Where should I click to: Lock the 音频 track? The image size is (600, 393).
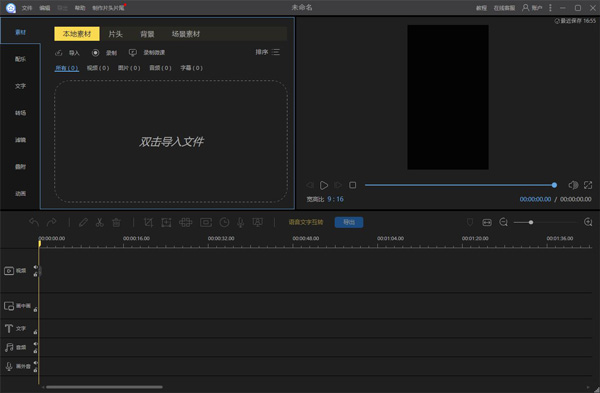[36, 351]
